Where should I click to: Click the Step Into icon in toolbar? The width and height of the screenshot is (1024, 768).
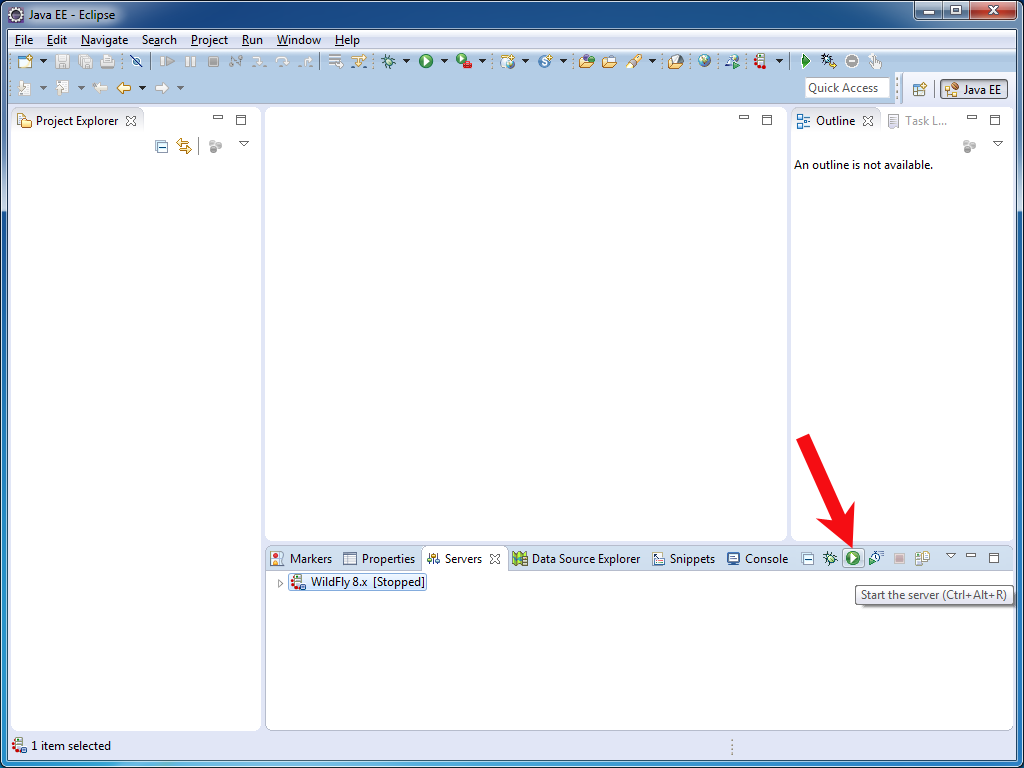259,61
